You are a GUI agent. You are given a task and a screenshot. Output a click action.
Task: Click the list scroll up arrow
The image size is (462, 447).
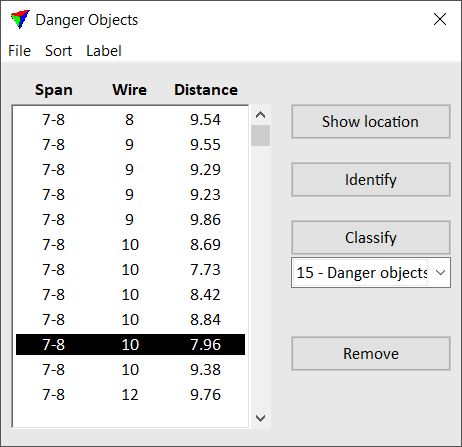[x=260, y=115]
